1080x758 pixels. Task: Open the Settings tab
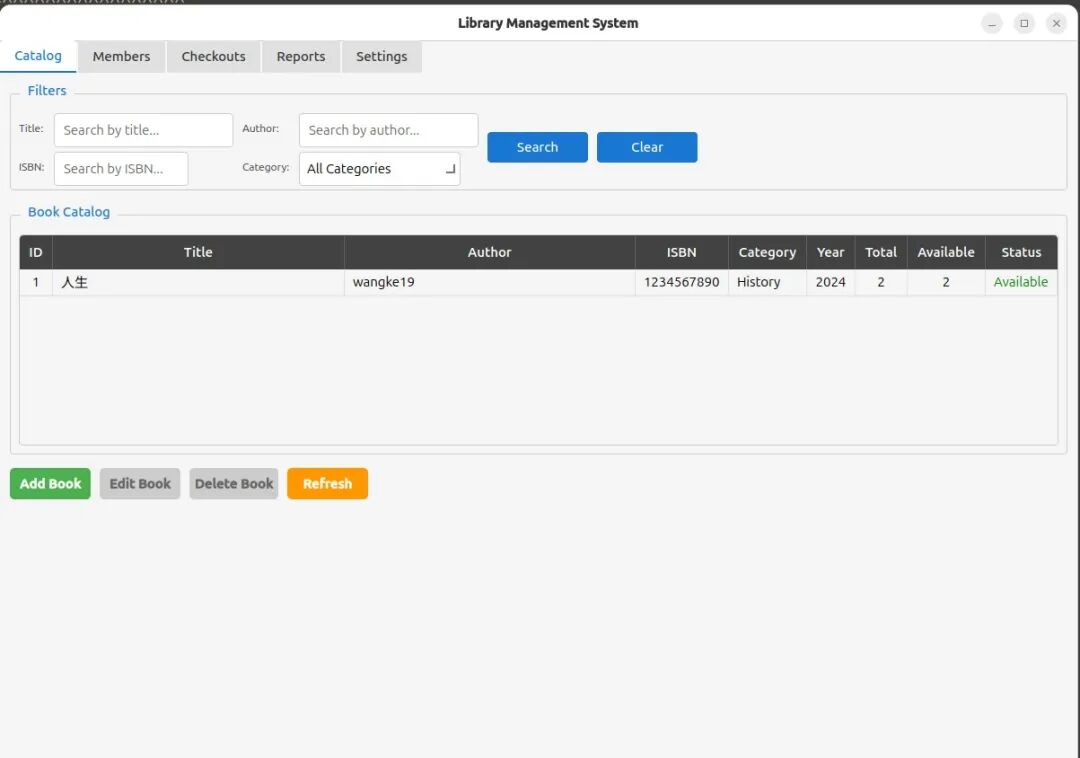click(382, 56)
